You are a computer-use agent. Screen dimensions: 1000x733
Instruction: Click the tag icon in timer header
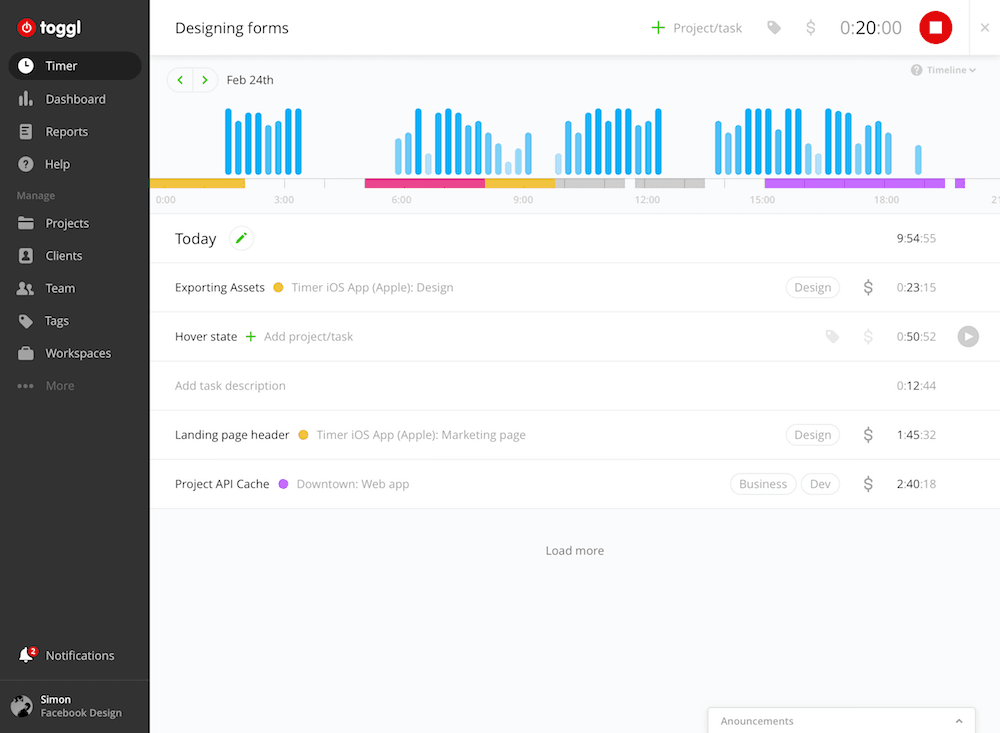pos(774,28)
